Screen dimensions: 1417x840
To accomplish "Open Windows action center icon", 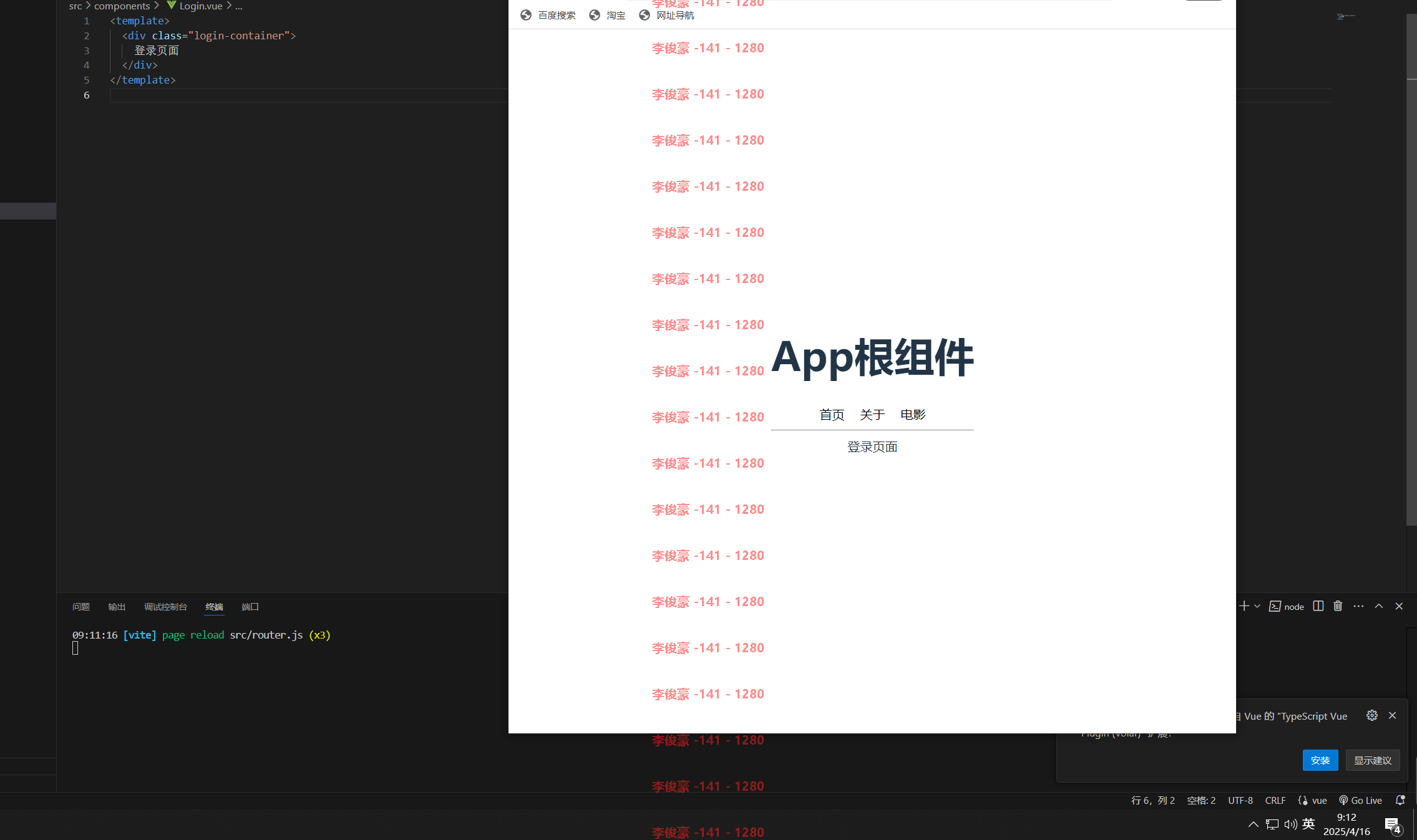I will coord(1393,825).
